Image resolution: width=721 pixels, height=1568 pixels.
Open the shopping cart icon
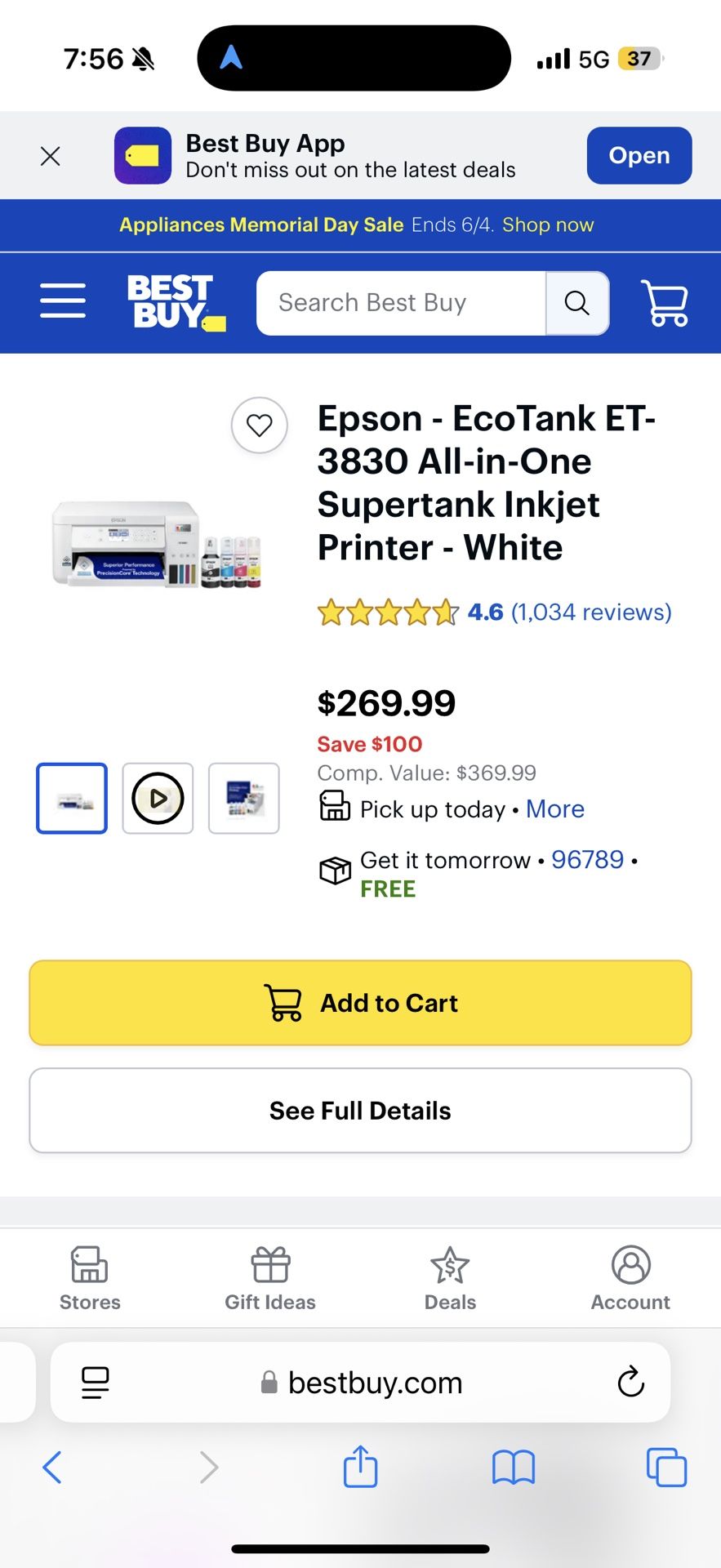pyautogui.click(x=665, y=303)
